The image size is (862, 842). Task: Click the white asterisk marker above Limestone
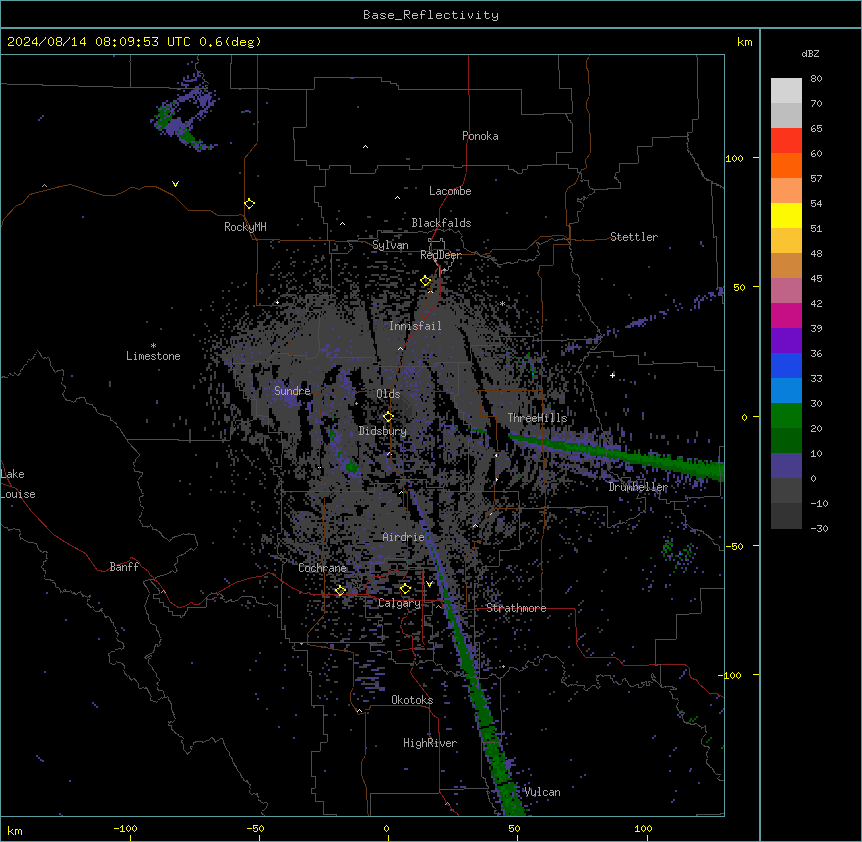pos(153,346)
